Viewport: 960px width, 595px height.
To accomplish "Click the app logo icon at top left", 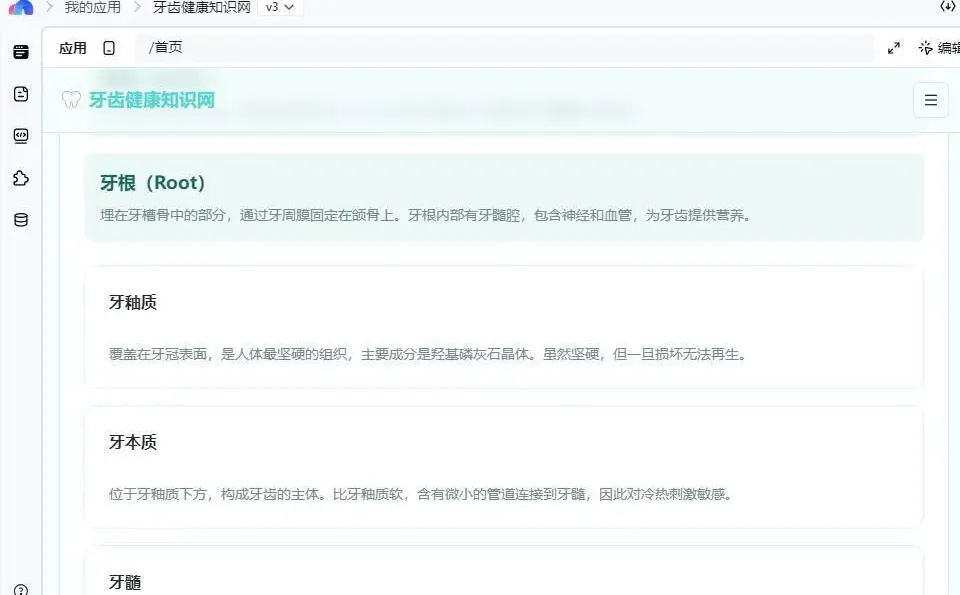I will click(21, 7).
